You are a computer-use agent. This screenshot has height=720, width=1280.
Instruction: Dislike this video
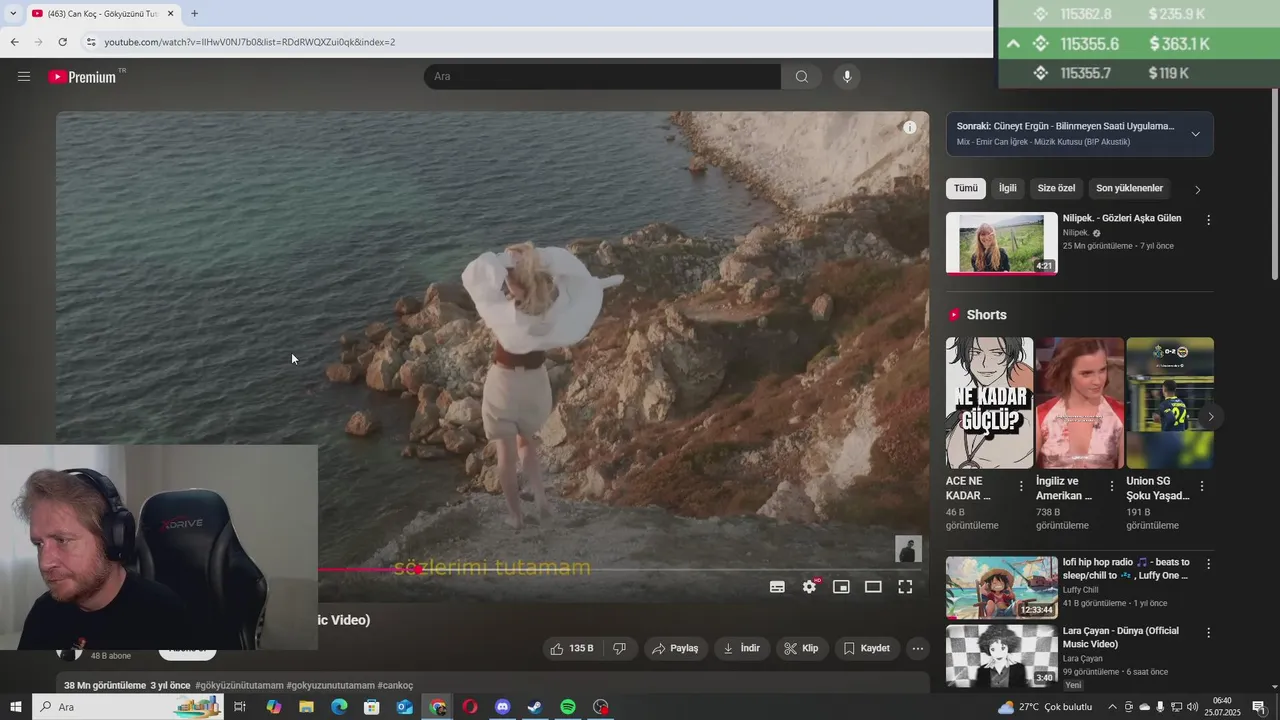[x=619, y=648]
